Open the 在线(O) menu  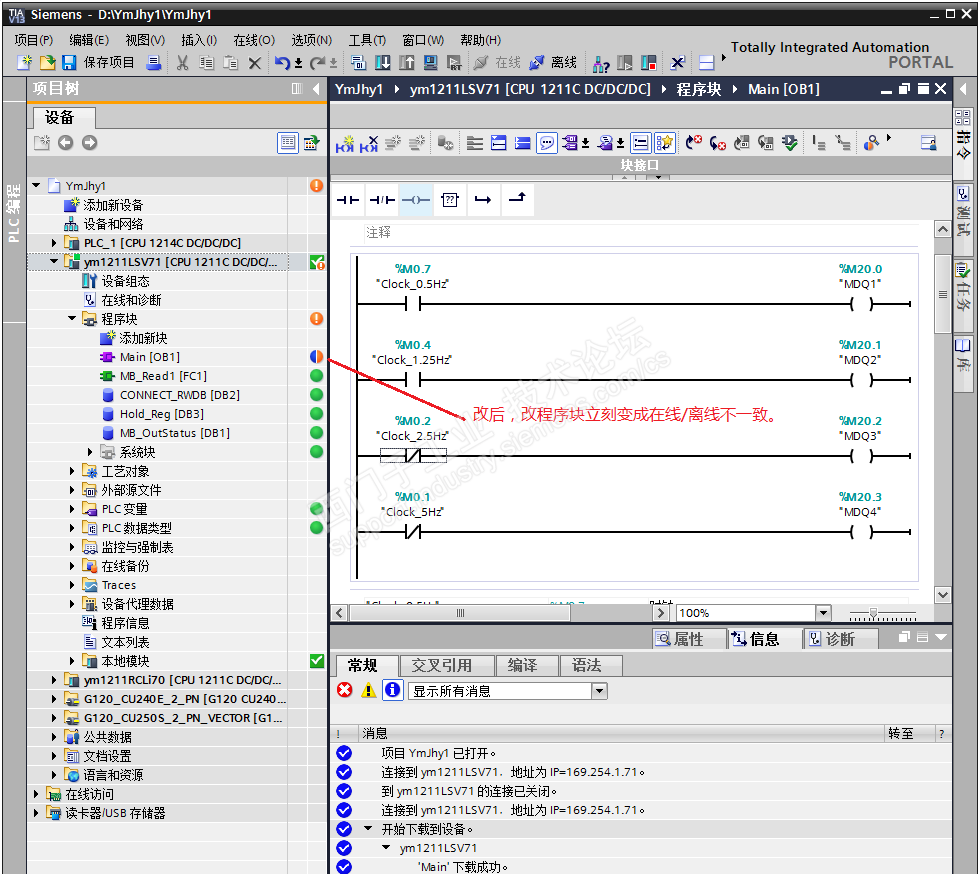254,40
